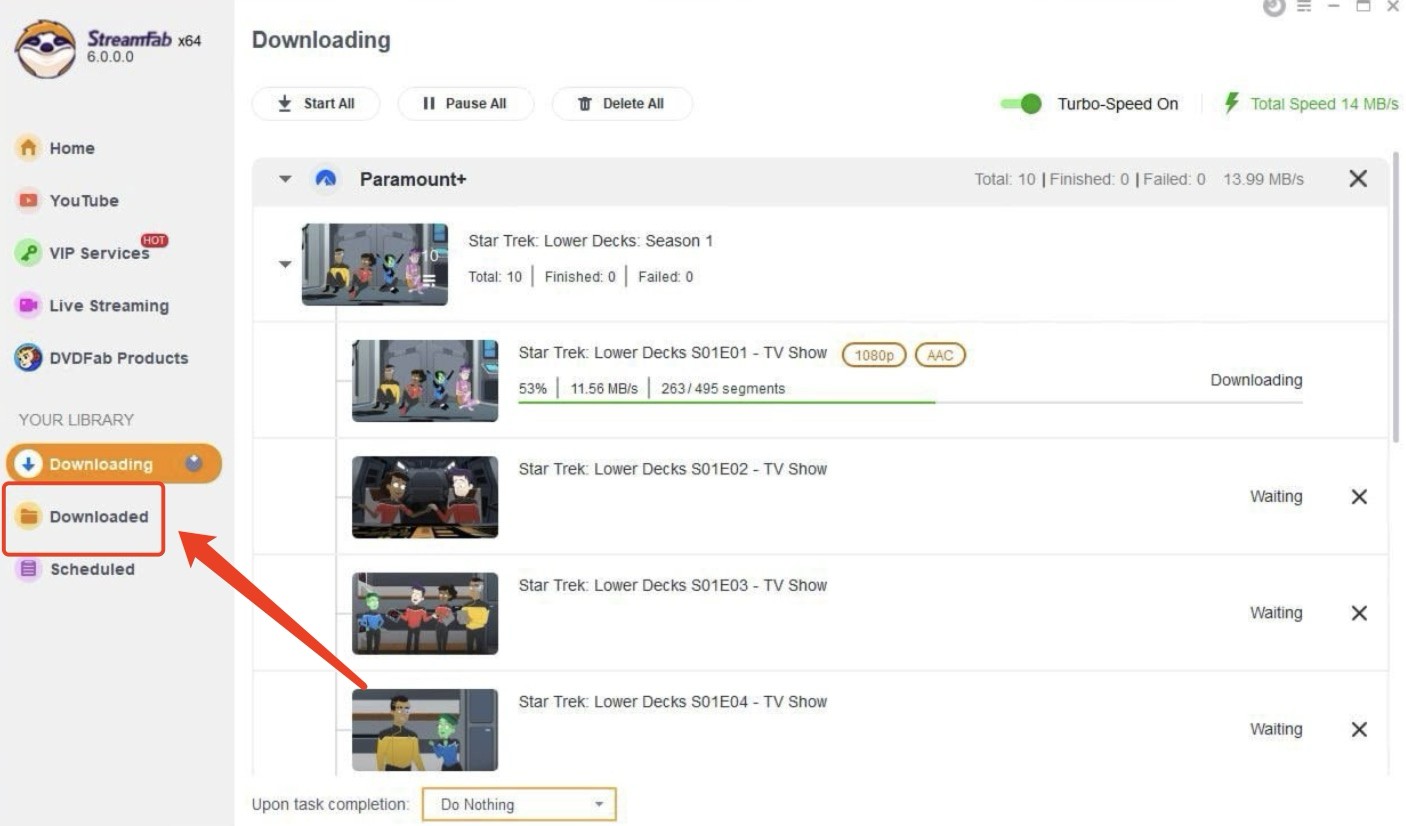1406x826 pixels.
Task: Click the '263 / 495 segments' text
Action: point(723,388)
